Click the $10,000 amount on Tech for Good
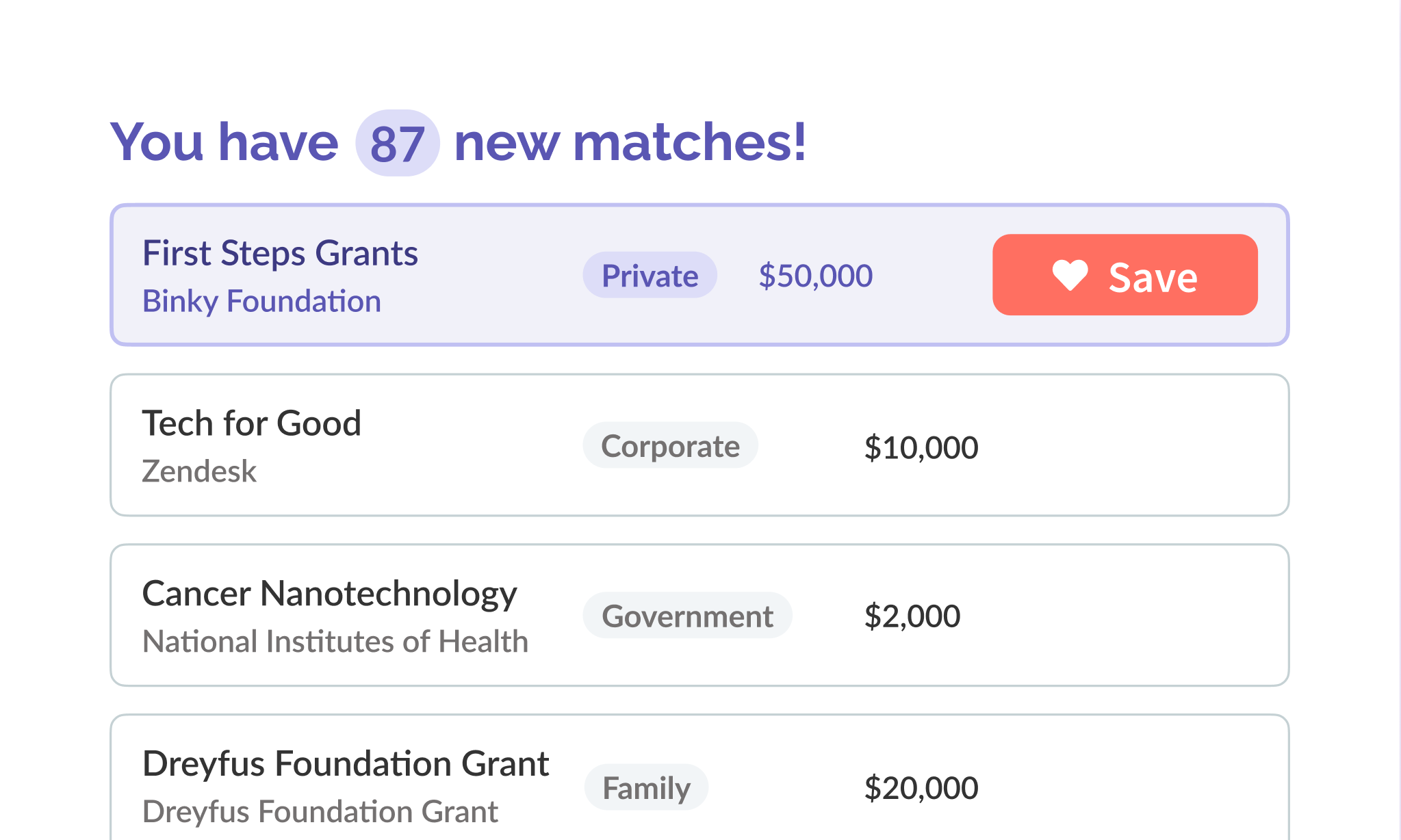The height and width of the screenshot is (840, 1401). 922,447
